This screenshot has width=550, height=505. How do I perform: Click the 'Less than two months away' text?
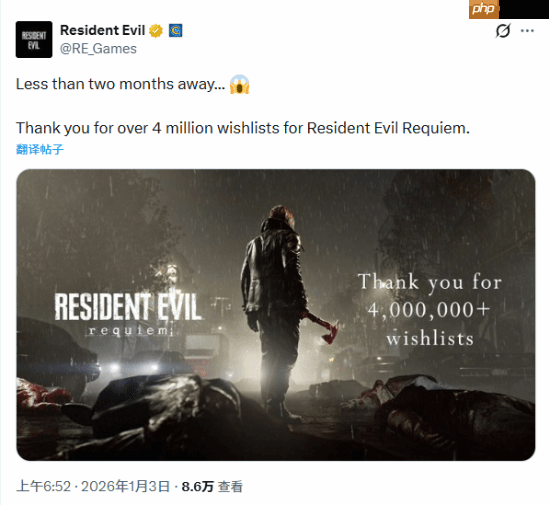pyautogui.click(x=120, y=84)
